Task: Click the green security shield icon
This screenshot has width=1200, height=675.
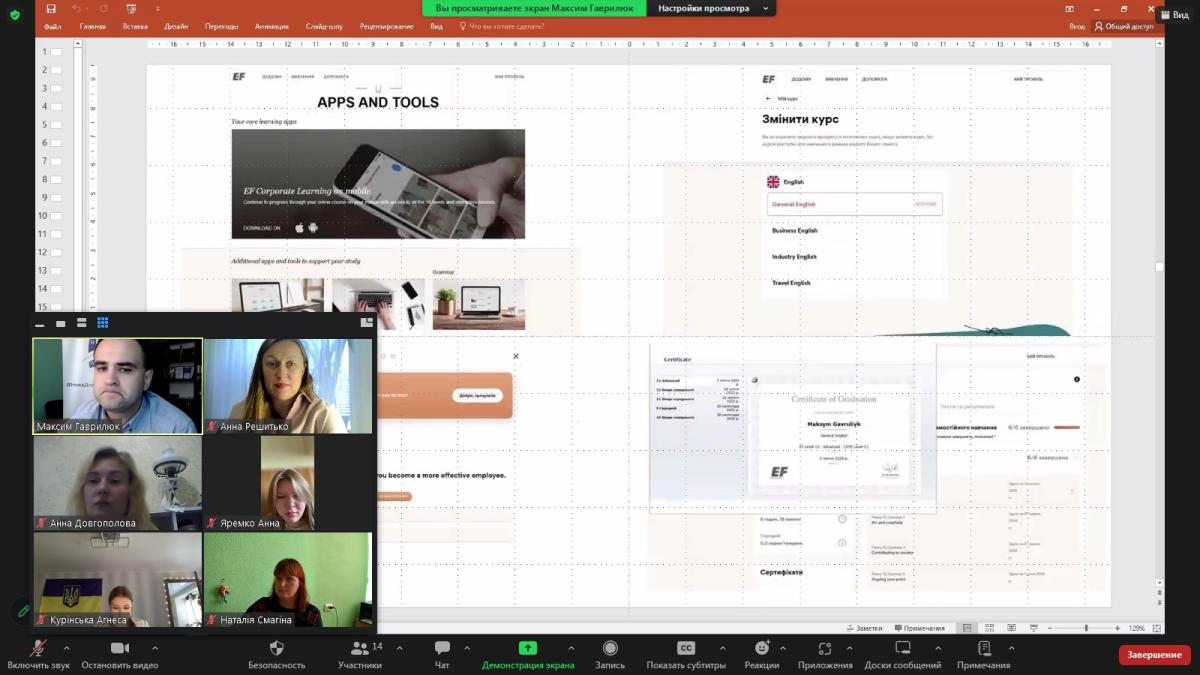Action: click(14, 15)
